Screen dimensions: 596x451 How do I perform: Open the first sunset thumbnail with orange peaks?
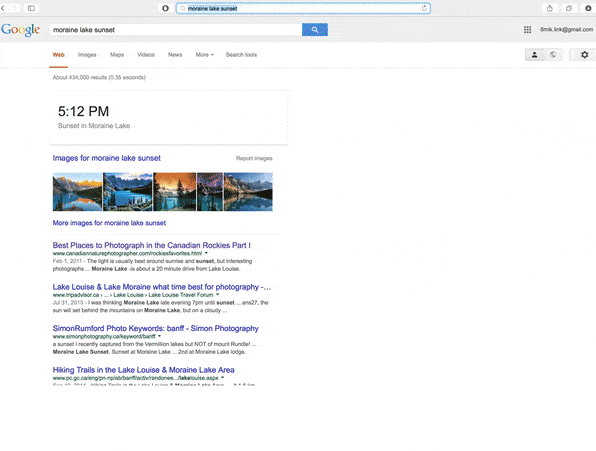click(x=78, y=192)
